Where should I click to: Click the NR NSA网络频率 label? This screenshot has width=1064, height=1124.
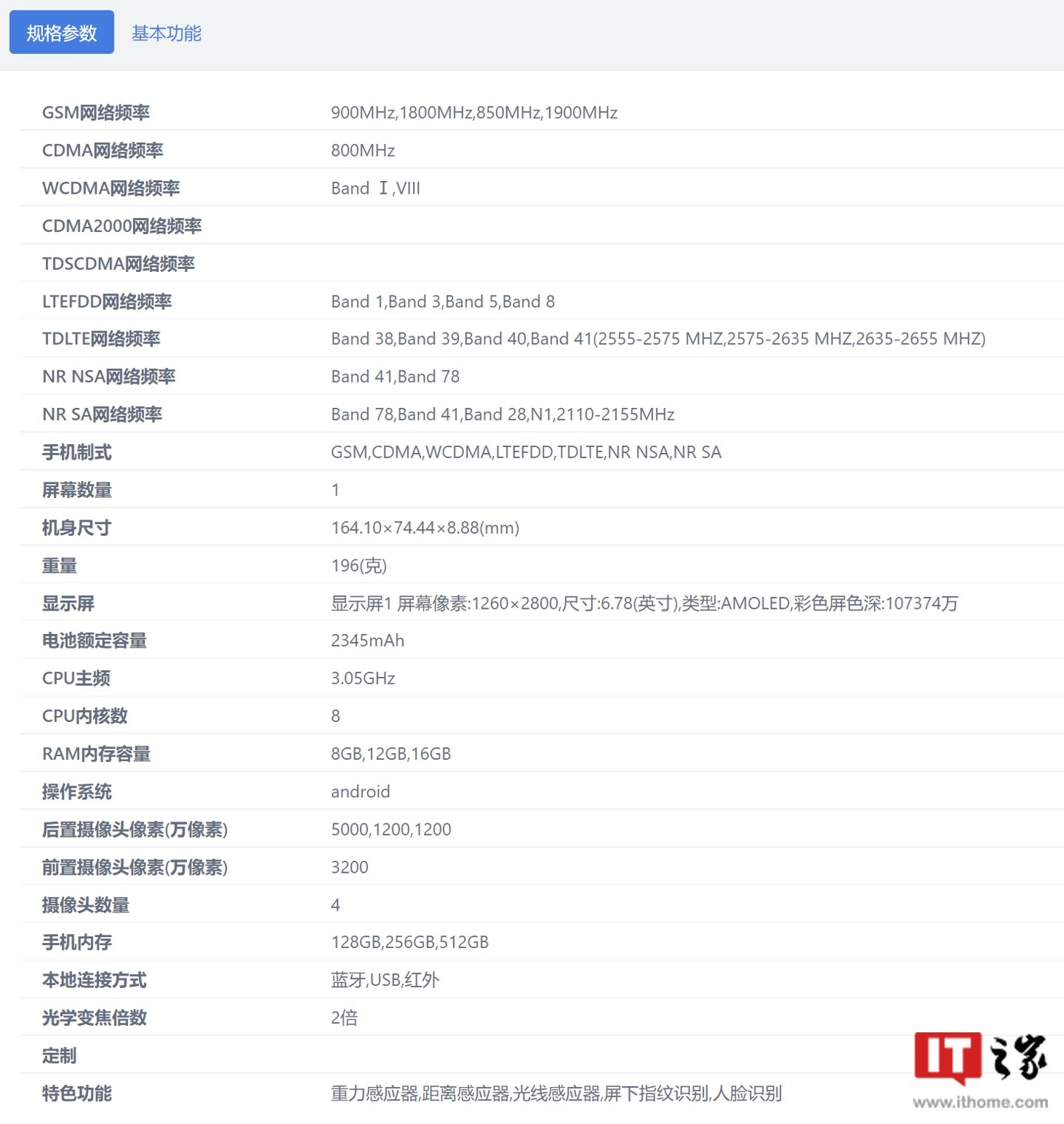109,376
